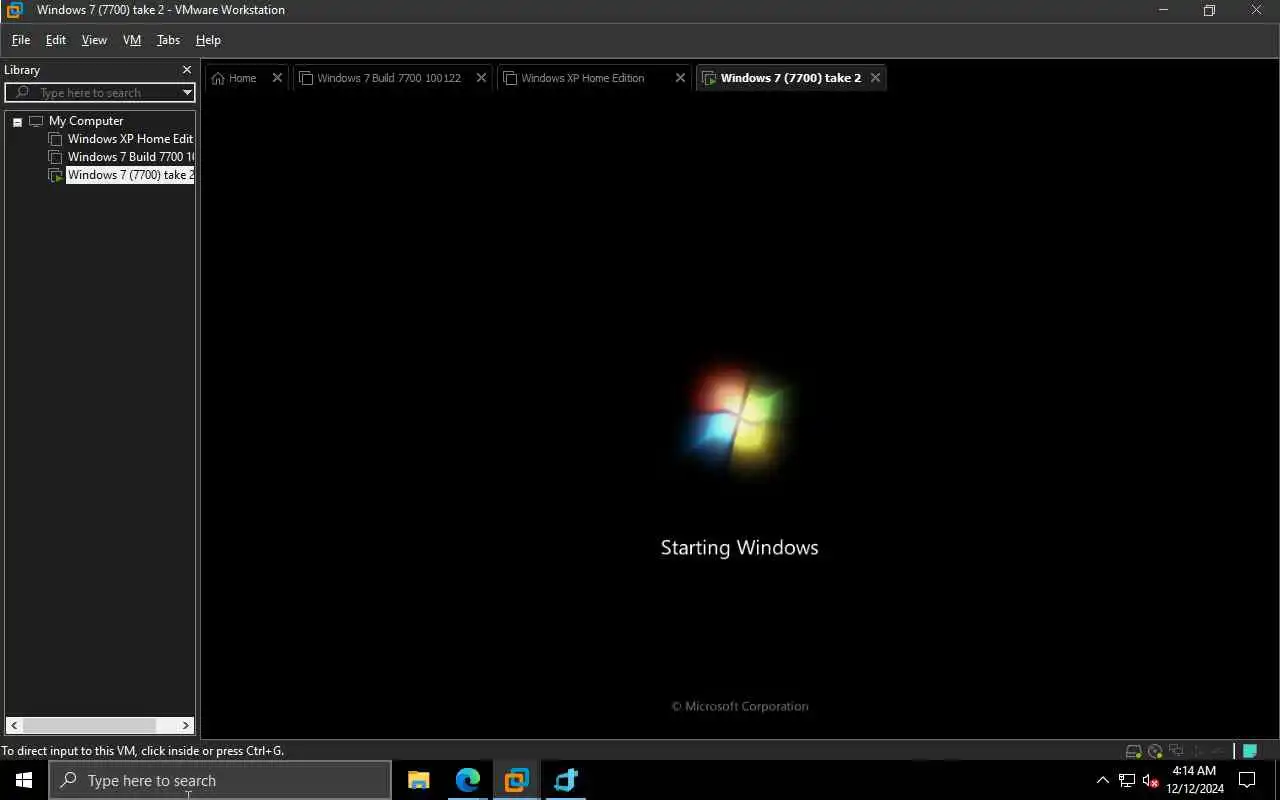Image resolution: width=1280 pixels, height=800 pixels.
Task: Select Windows 7 (7700) take 2 in Library
Action: click(x=129, y=175)
